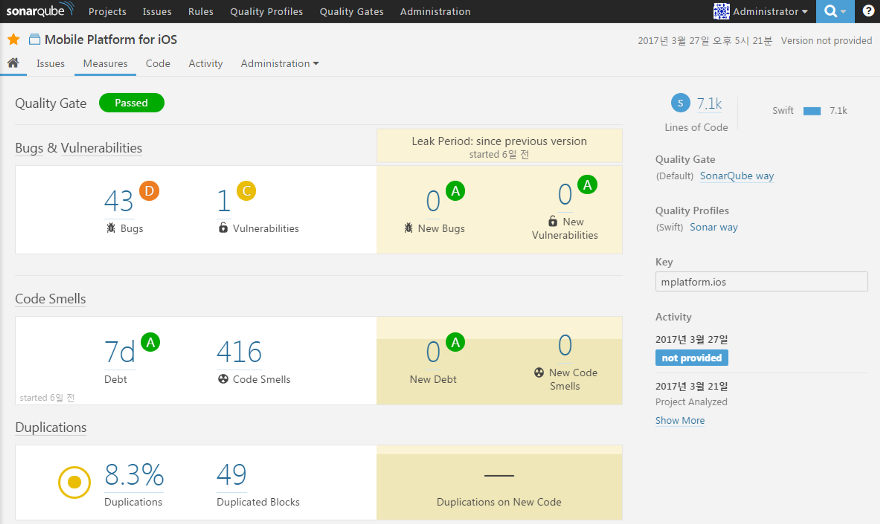
Task: Click the bug icon next to Bugs
Action: 111,228
